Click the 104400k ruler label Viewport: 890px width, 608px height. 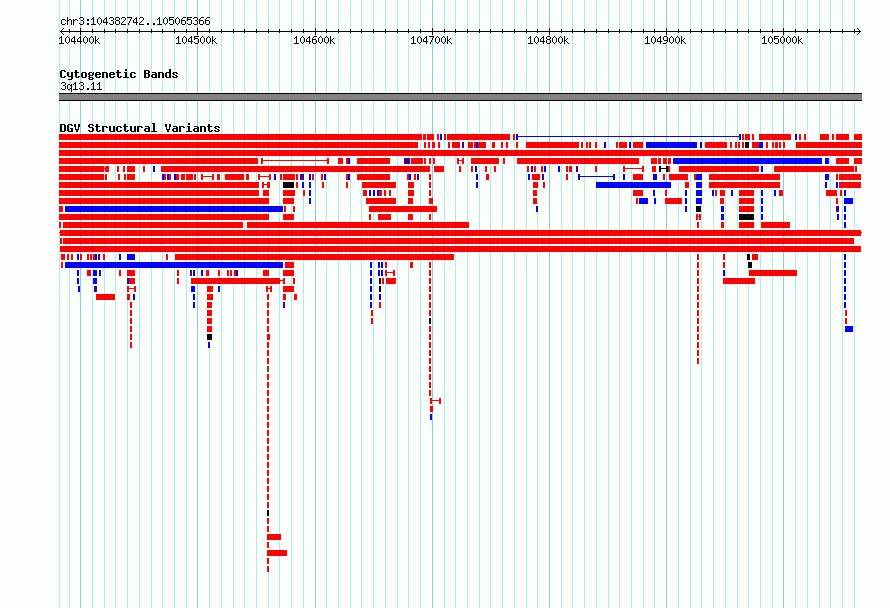coord(79,40)
